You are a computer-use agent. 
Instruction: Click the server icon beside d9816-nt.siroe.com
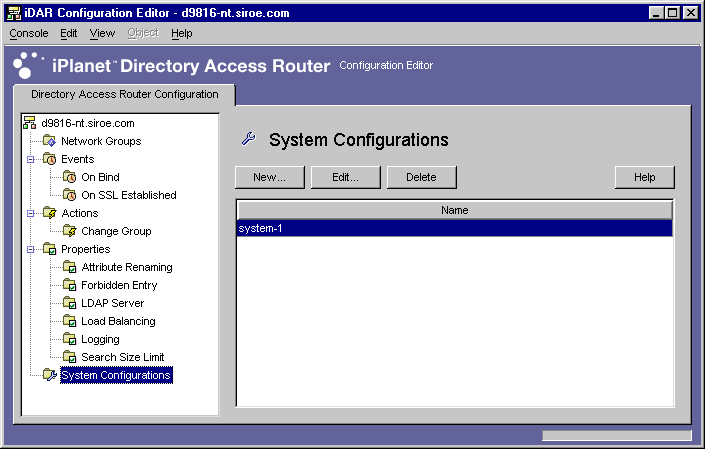(x=30, y=123)
